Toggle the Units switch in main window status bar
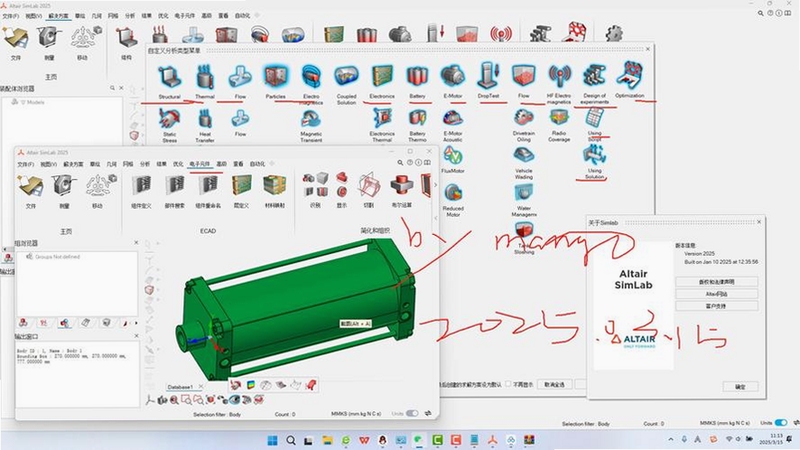This screenshot has height=450, width=800. point(781,422)
